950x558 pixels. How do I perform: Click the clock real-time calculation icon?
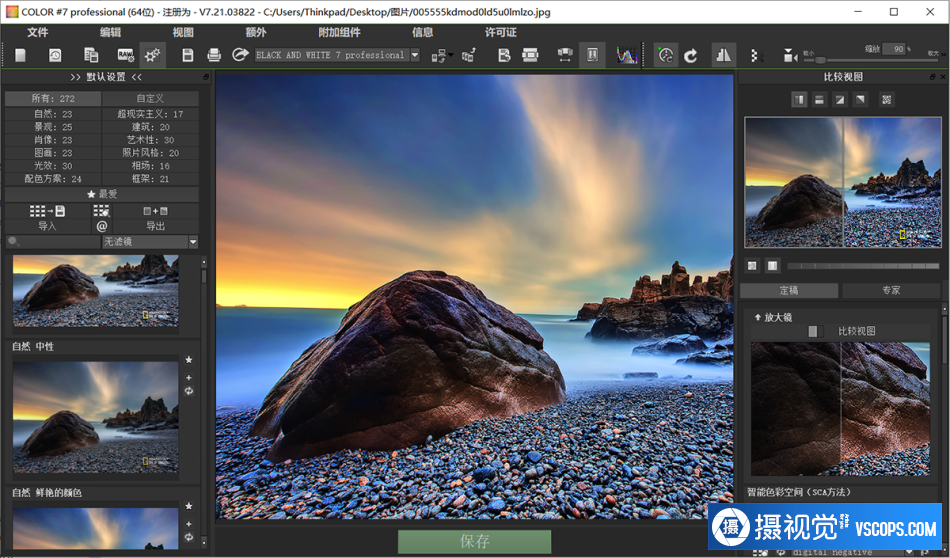point(665,55)
